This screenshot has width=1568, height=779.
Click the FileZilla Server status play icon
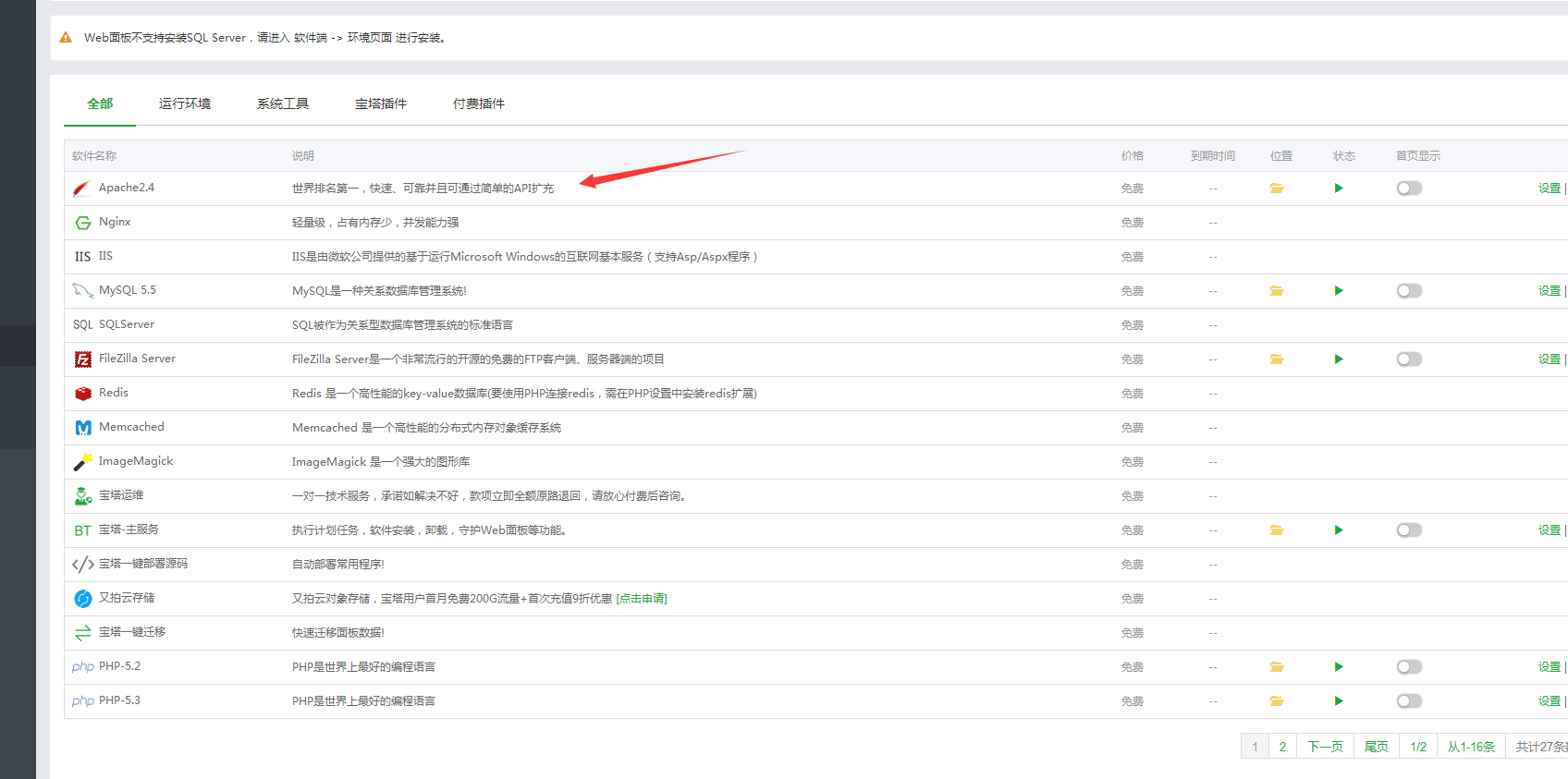pyautogui.click(x=1339, y=359)
